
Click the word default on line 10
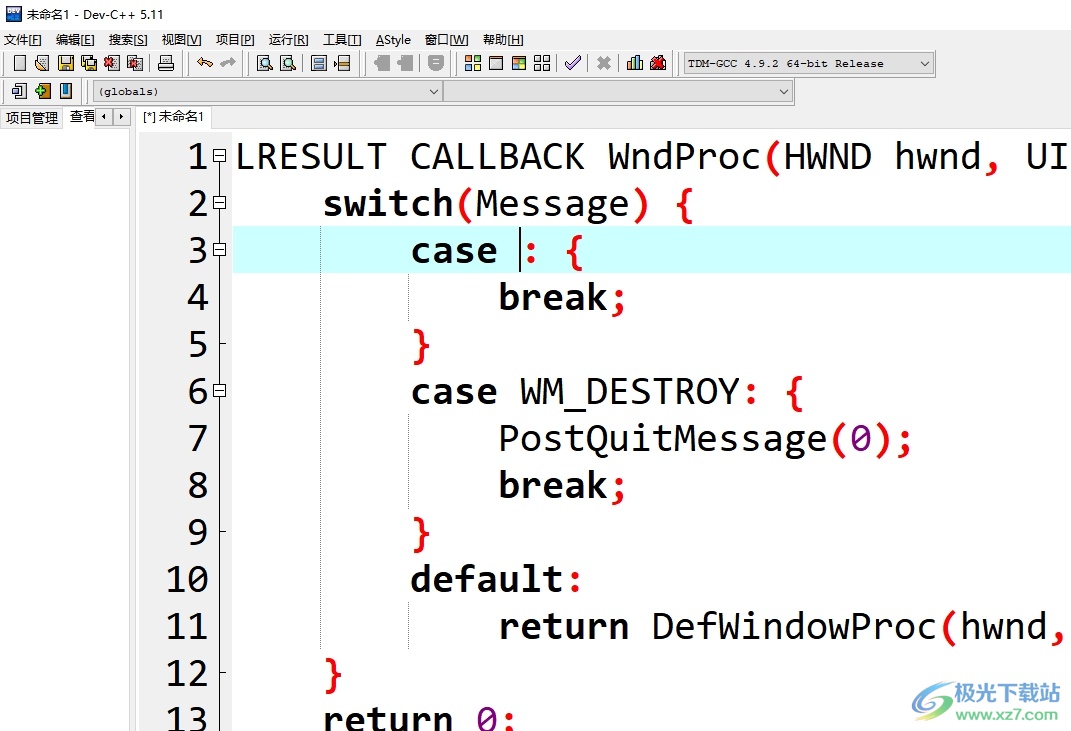[x=487, y=580]
